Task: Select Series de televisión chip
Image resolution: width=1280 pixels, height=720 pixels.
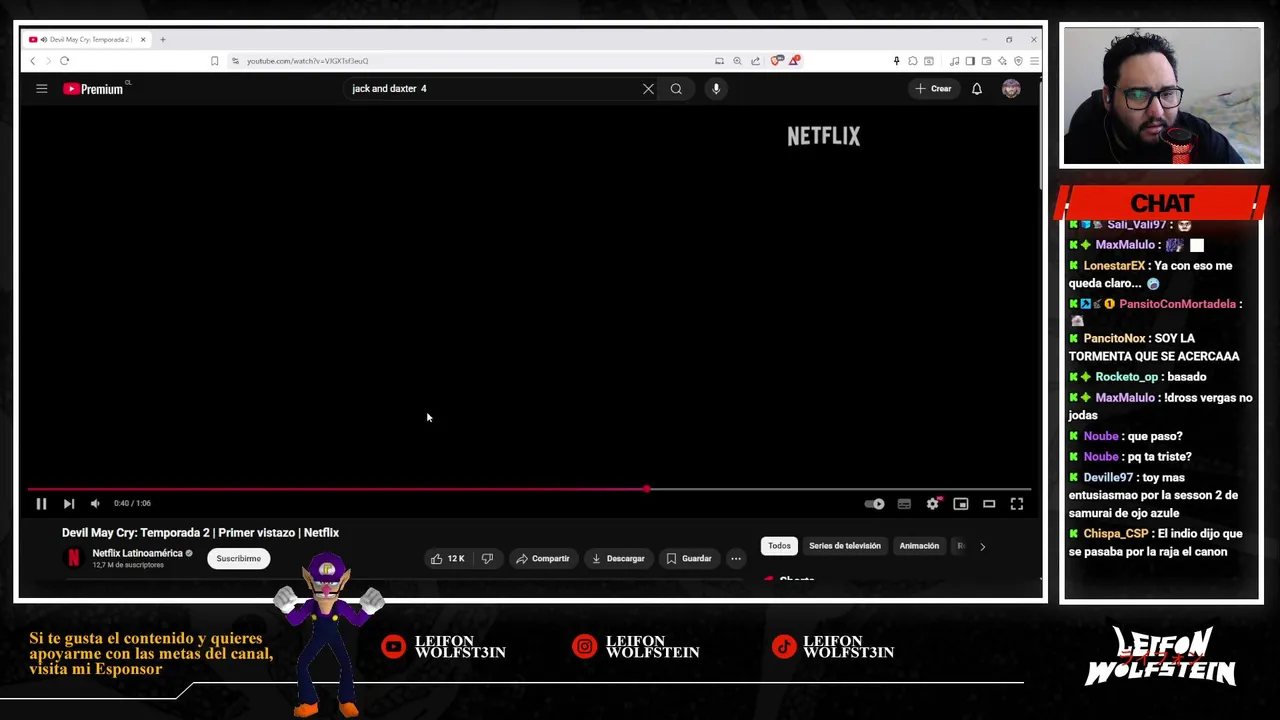Action: tap(845, 546)
